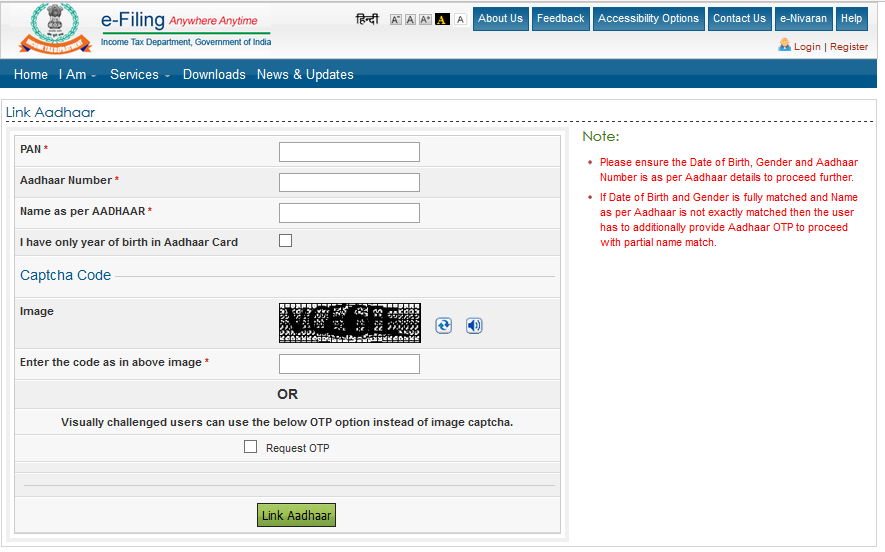This screenshot has height=552, width=885.
Task: Tick the only year of birth checkbox
Action: (286, 241)
